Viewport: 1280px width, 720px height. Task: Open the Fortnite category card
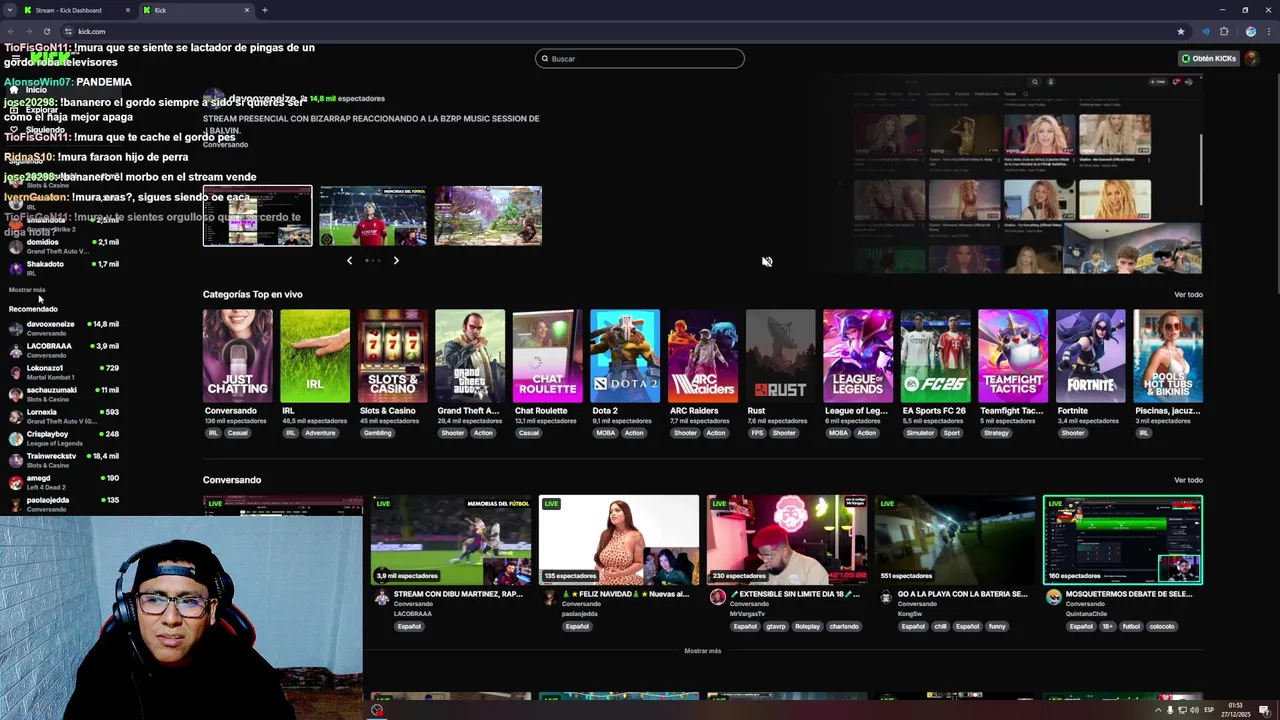pos(1090,356)
